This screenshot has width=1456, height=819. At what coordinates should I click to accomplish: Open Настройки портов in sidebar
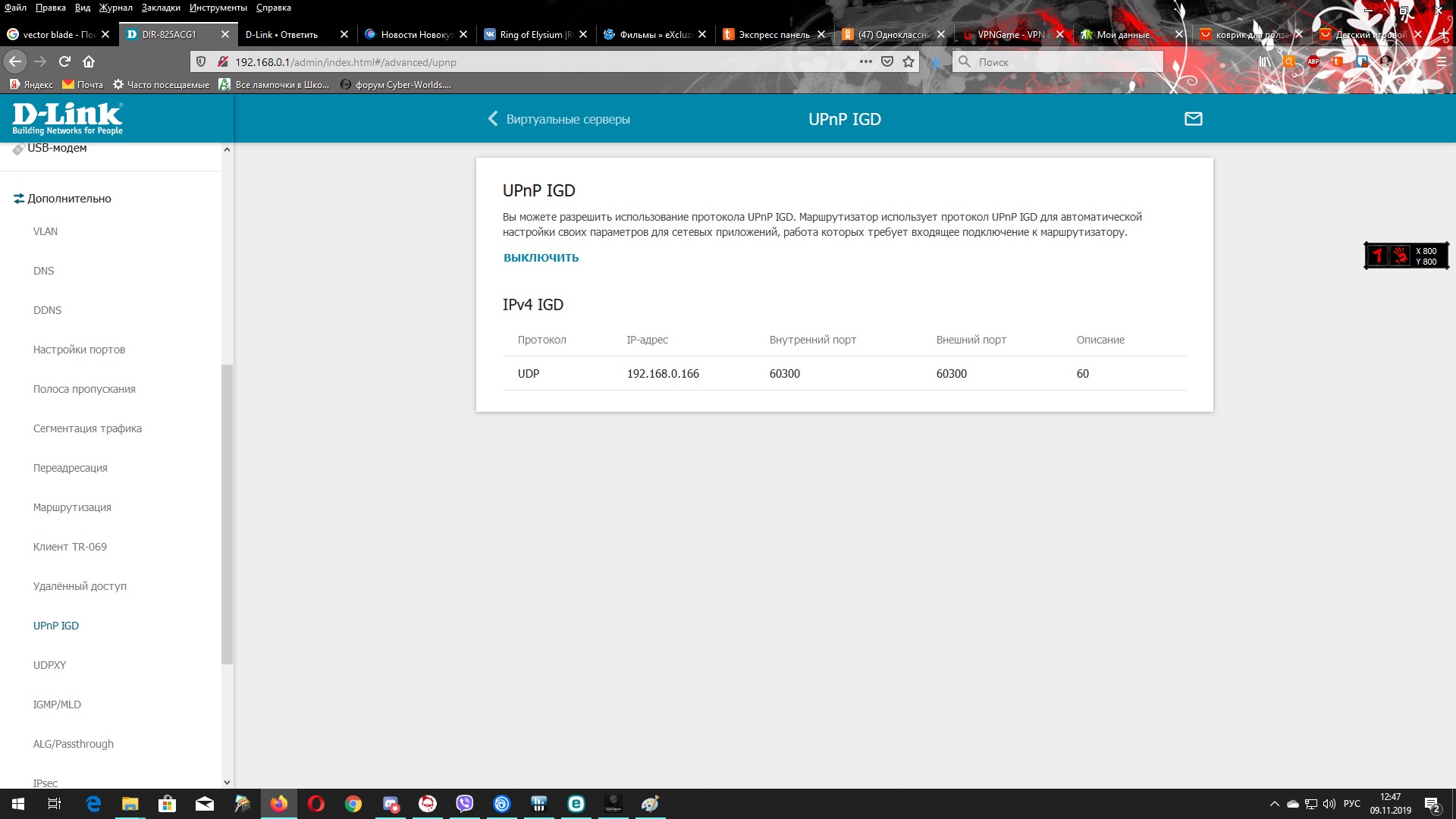point(79,350)
